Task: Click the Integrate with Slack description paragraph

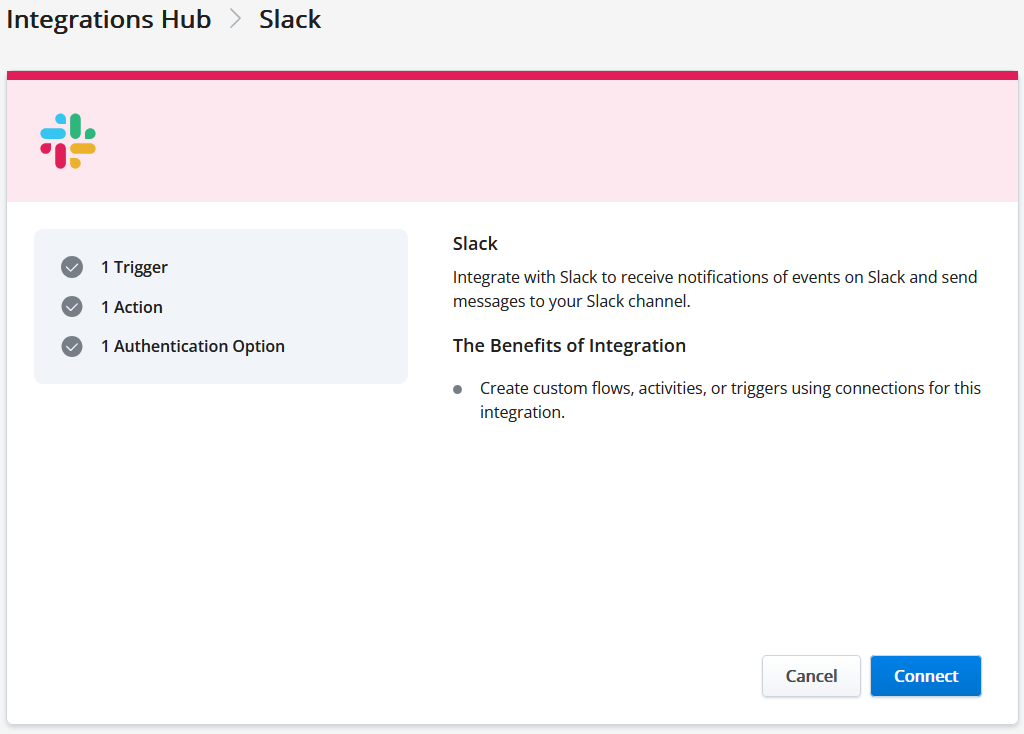Action: [x=714, y=289]
